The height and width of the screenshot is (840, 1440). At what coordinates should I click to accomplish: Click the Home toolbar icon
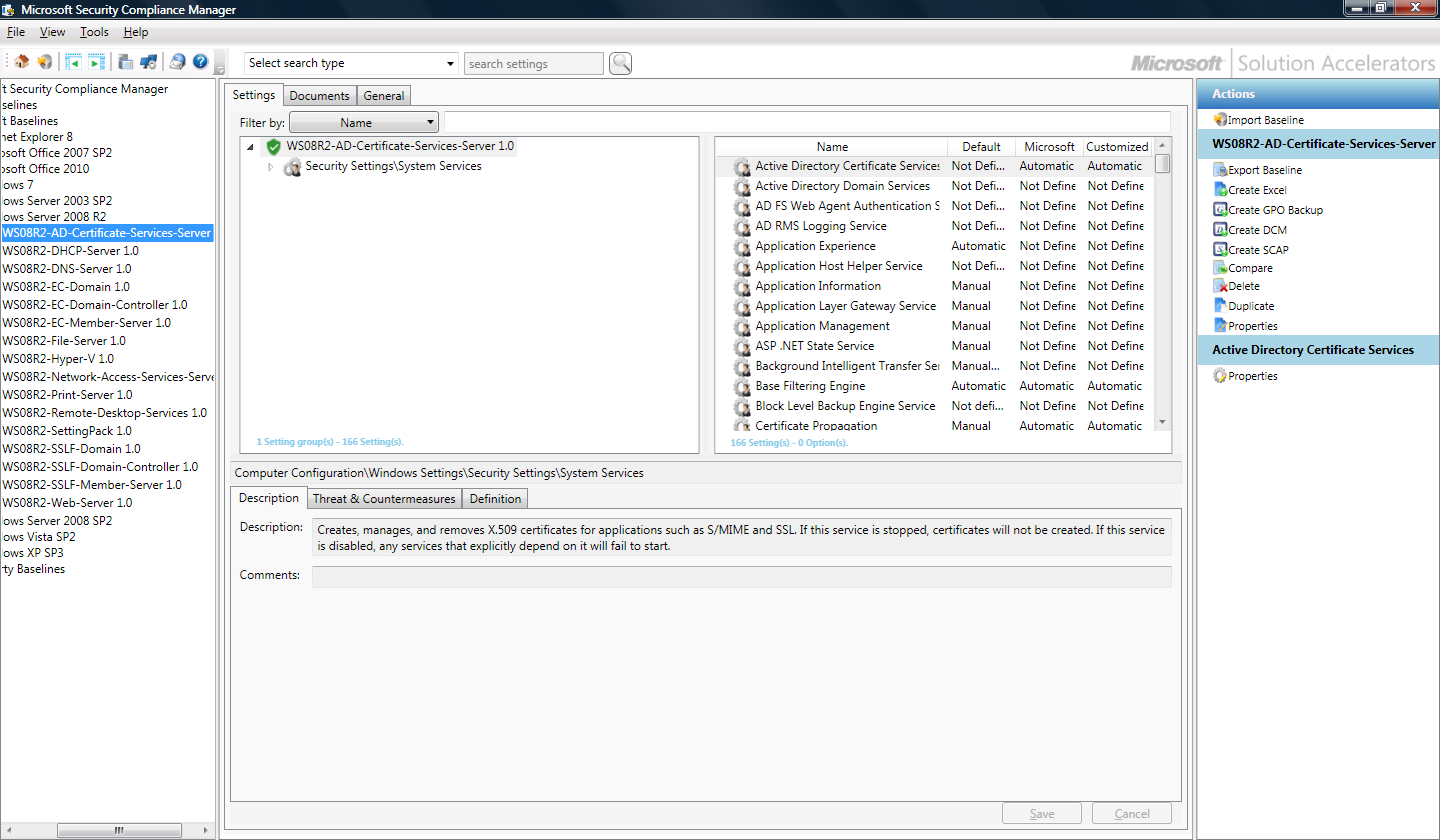coord(22,62)
